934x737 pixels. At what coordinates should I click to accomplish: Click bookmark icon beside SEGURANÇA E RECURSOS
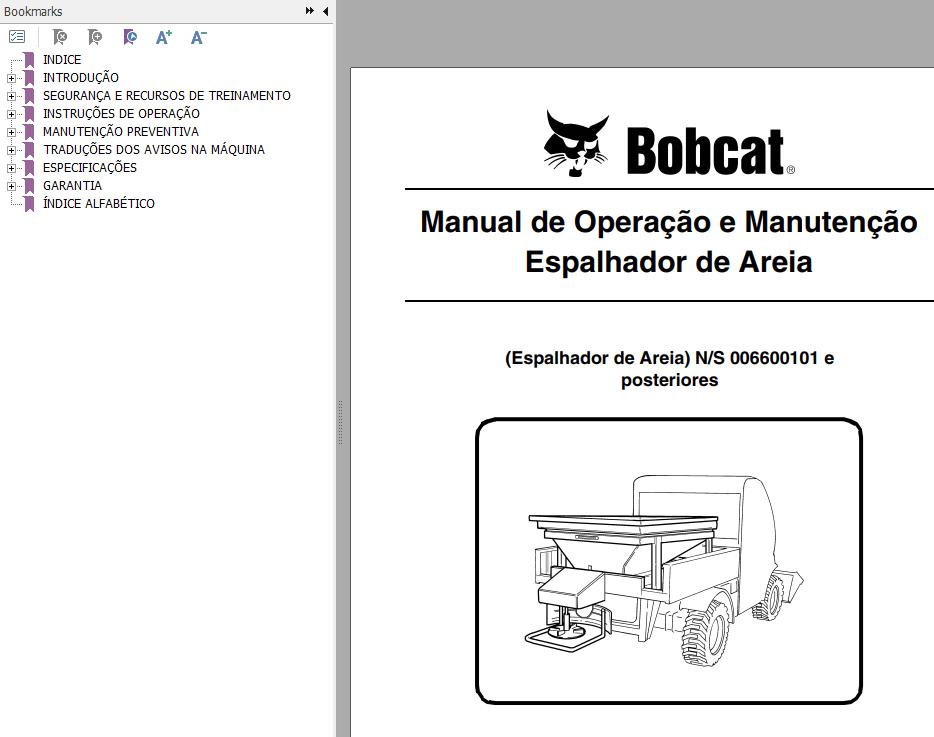pyautogui.click(x=29, y=96)
